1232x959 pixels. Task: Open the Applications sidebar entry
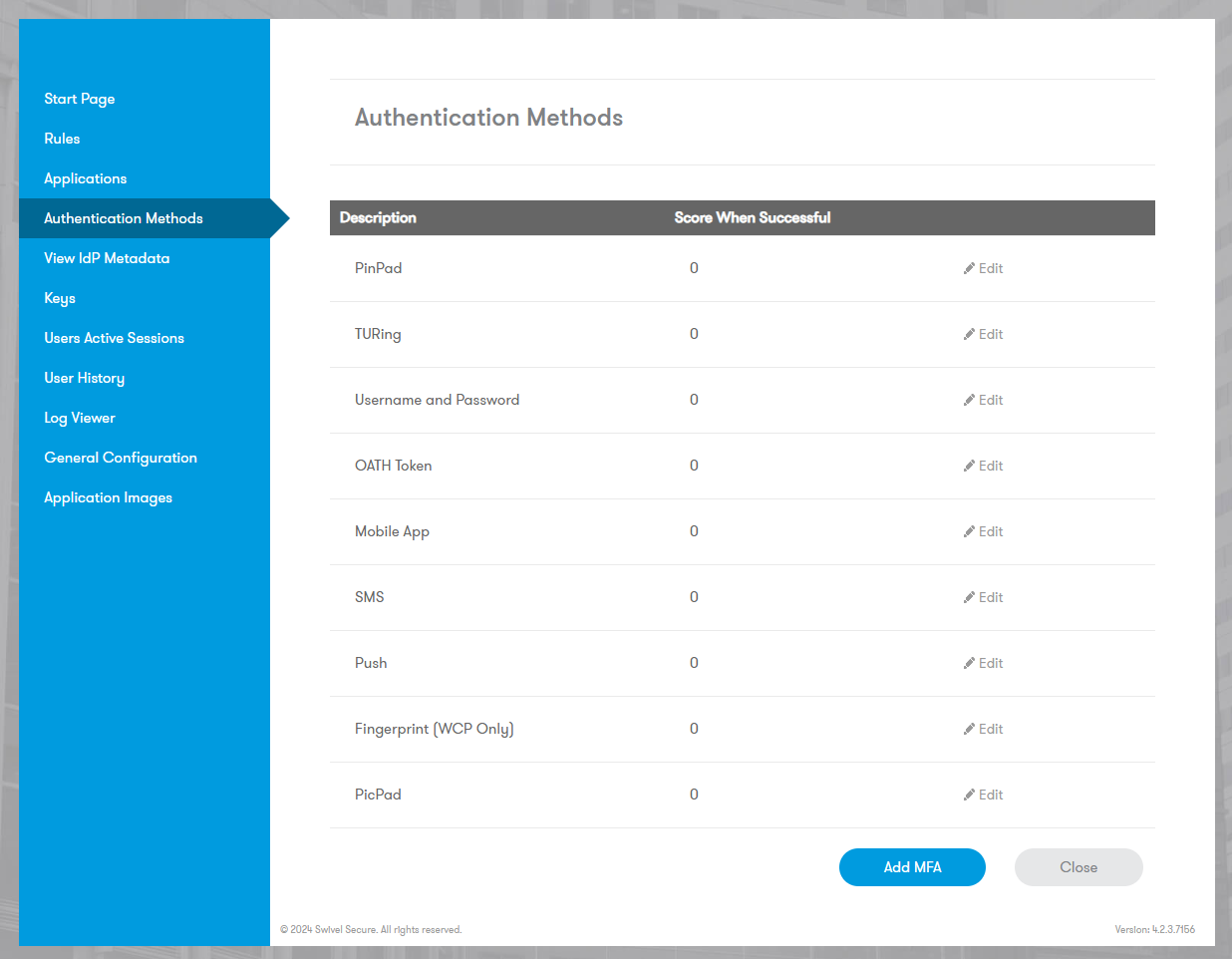(x=85, y=178)
